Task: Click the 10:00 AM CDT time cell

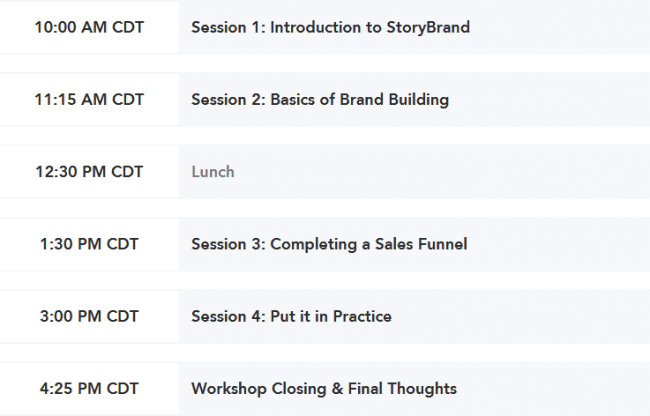Action: 89,28
